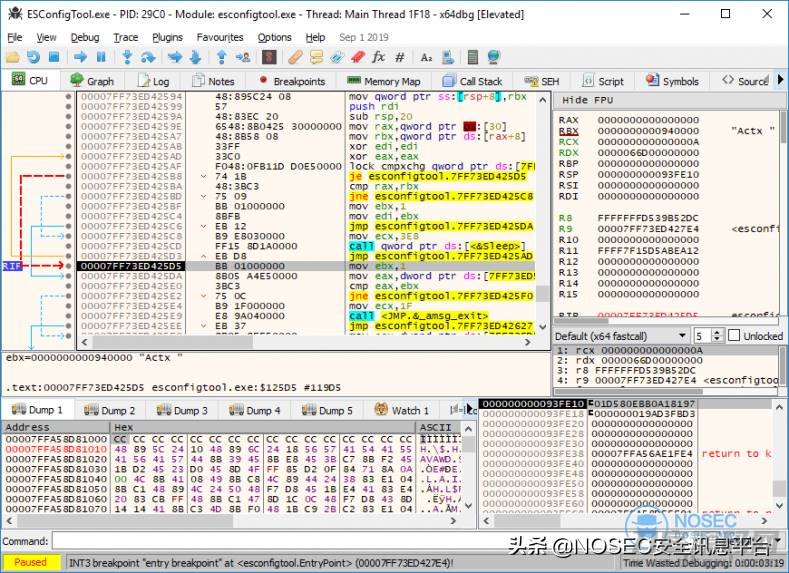Open the Plugins menu
Viewport: 789px width, 573px height.
coord(167,37)
